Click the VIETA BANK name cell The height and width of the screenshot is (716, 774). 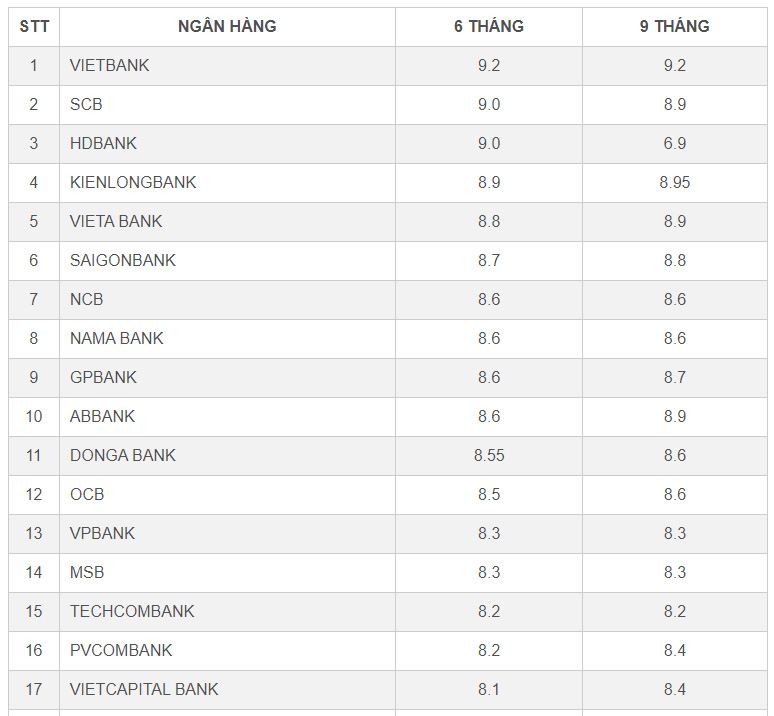(x=116, y=222)
